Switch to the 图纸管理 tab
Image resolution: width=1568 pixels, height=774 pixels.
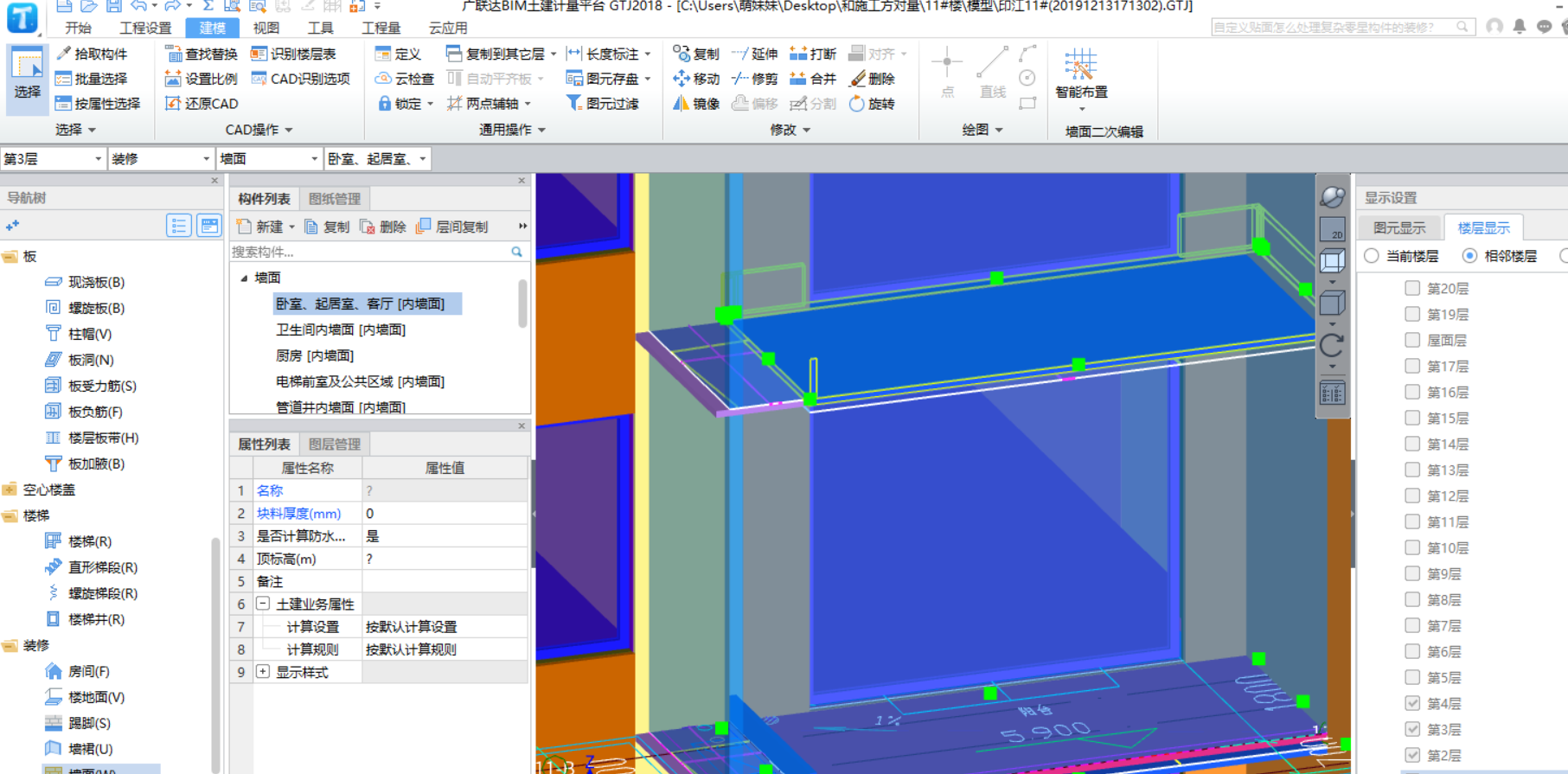(335, 199)
